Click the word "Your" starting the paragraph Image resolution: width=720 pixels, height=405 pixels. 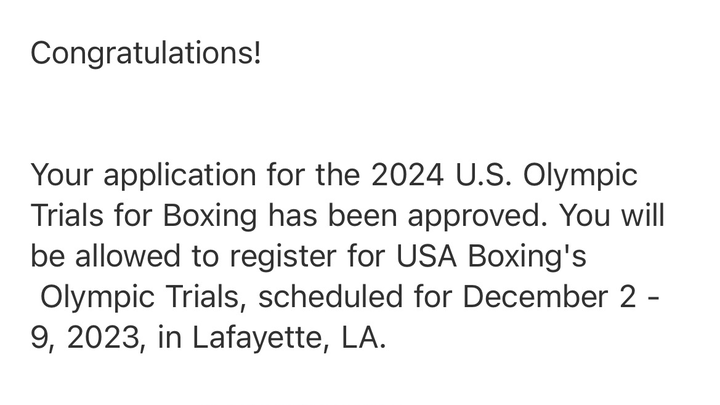coord(62,175)
